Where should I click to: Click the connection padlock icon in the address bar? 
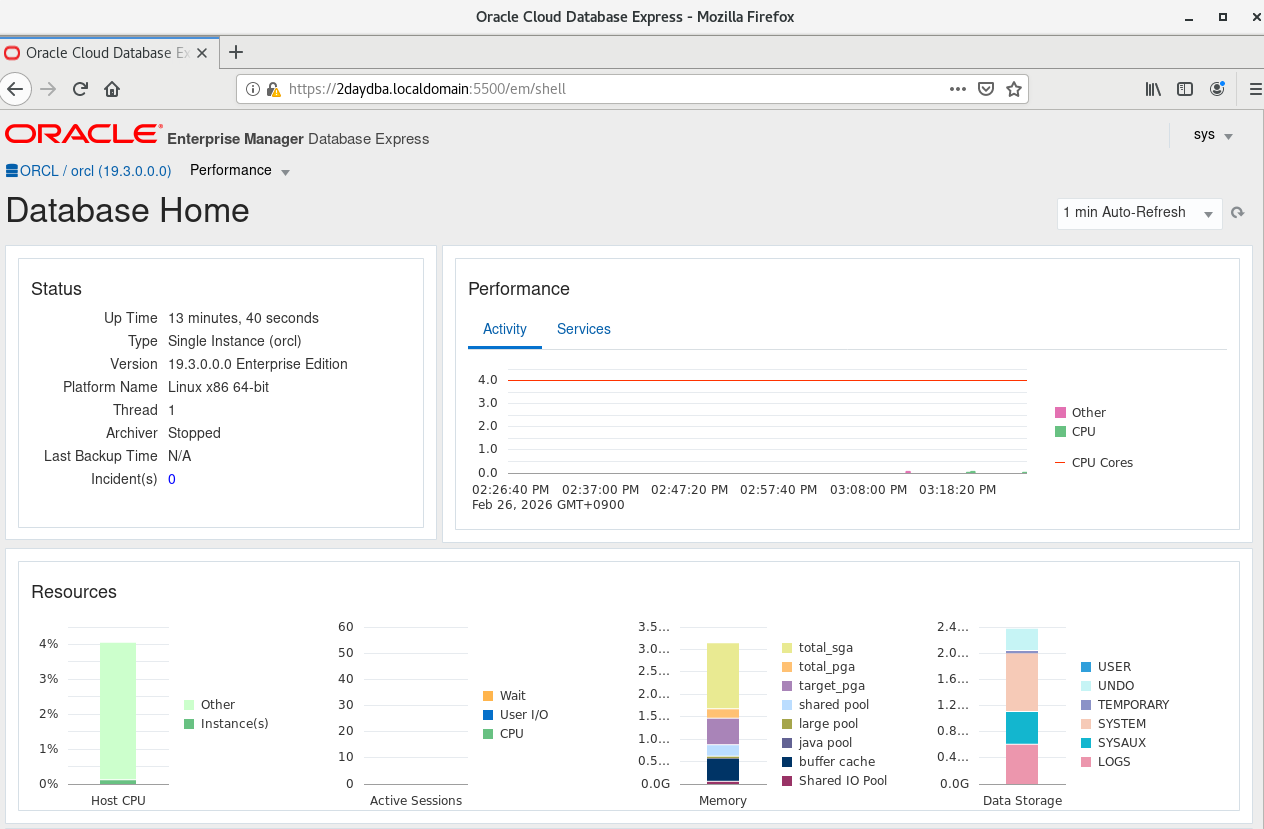pos(272,89)
